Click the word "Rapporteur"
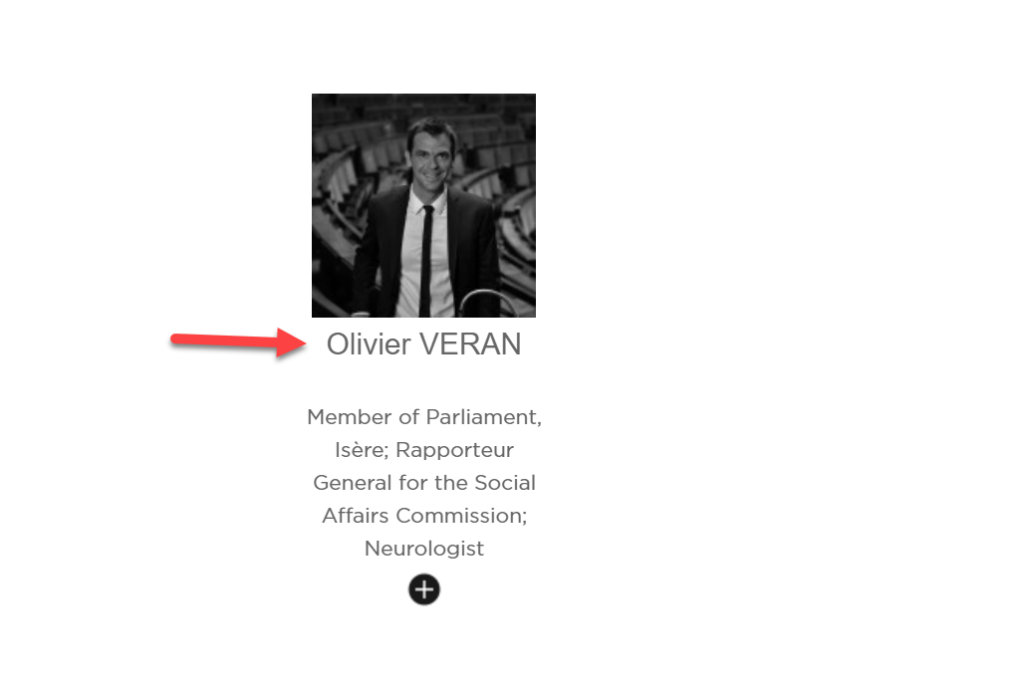The width and height of the screenshot is (1024, 688). (x=455, y=450)
